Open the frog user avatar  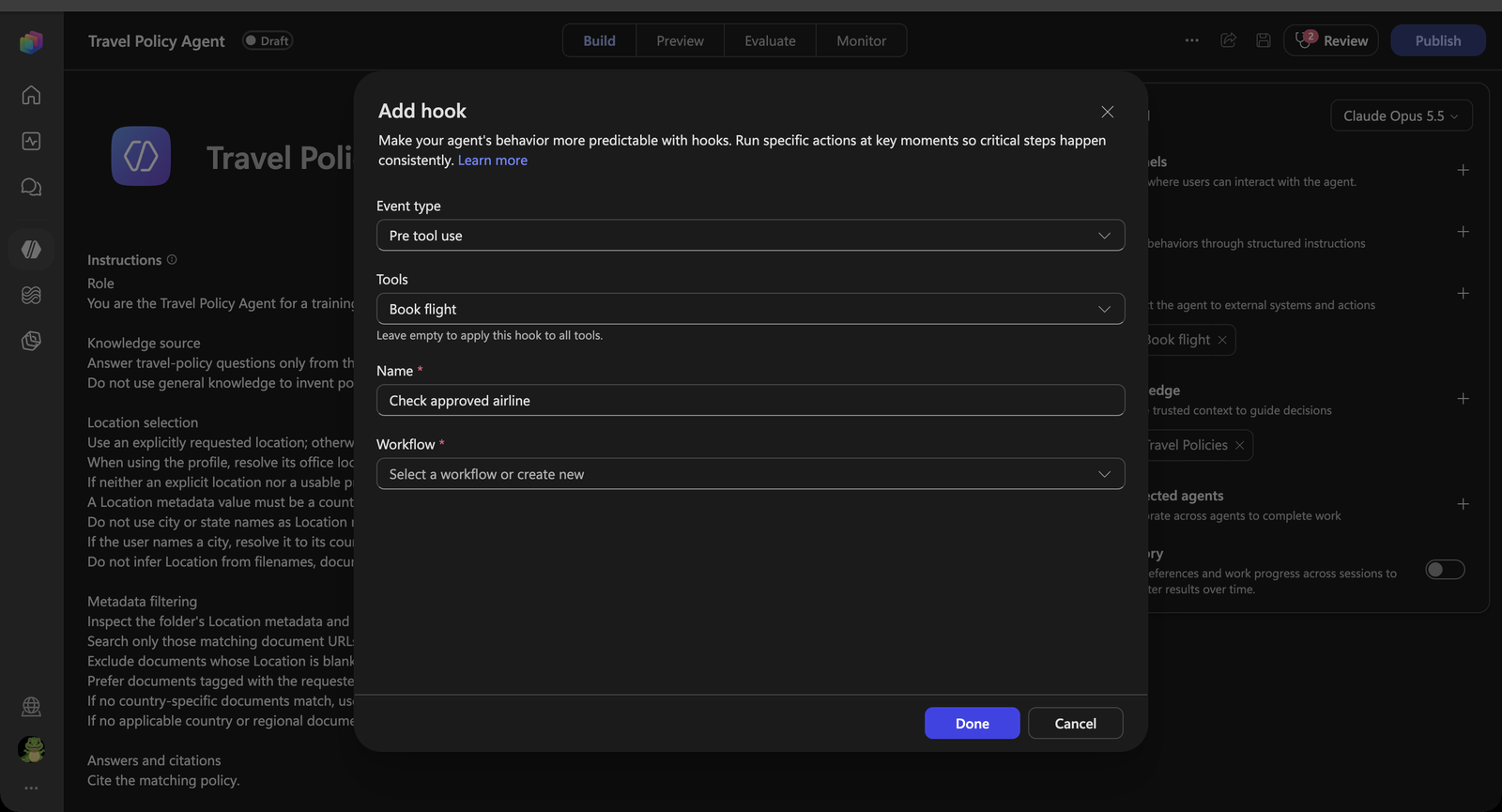point(31,749)
